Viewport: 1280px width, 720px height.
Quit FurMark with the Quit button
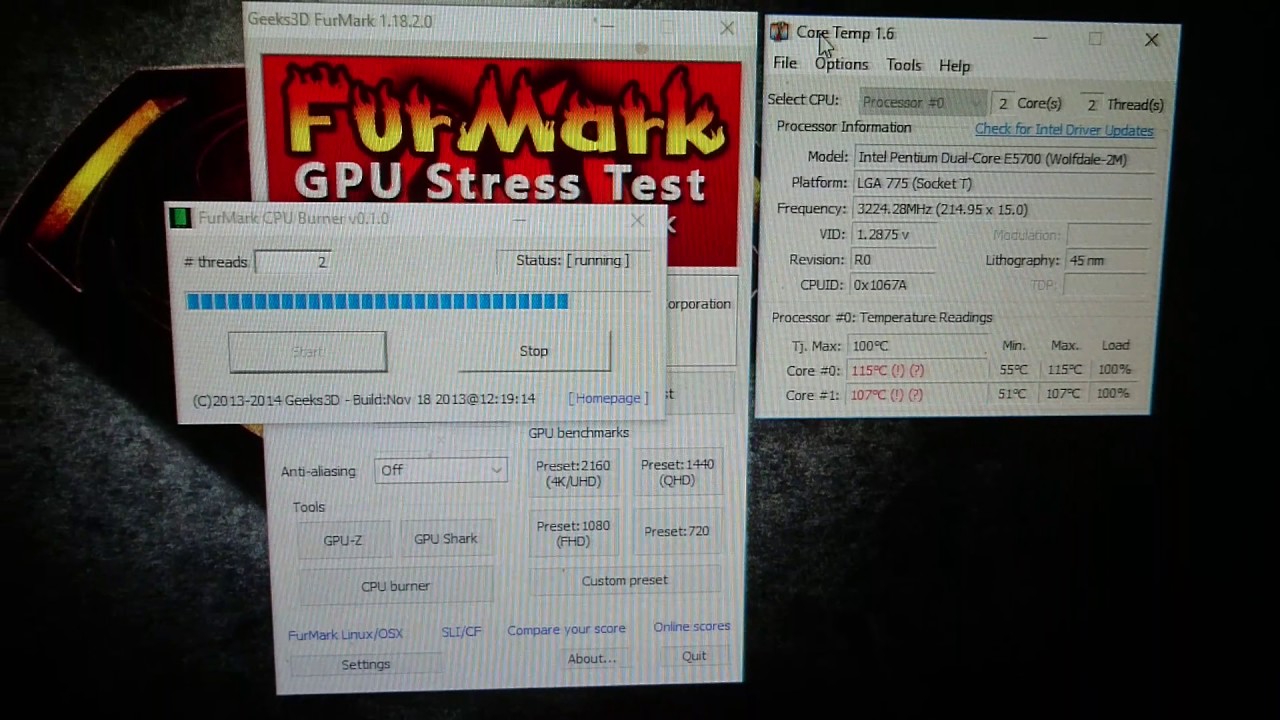pos(694,656)
